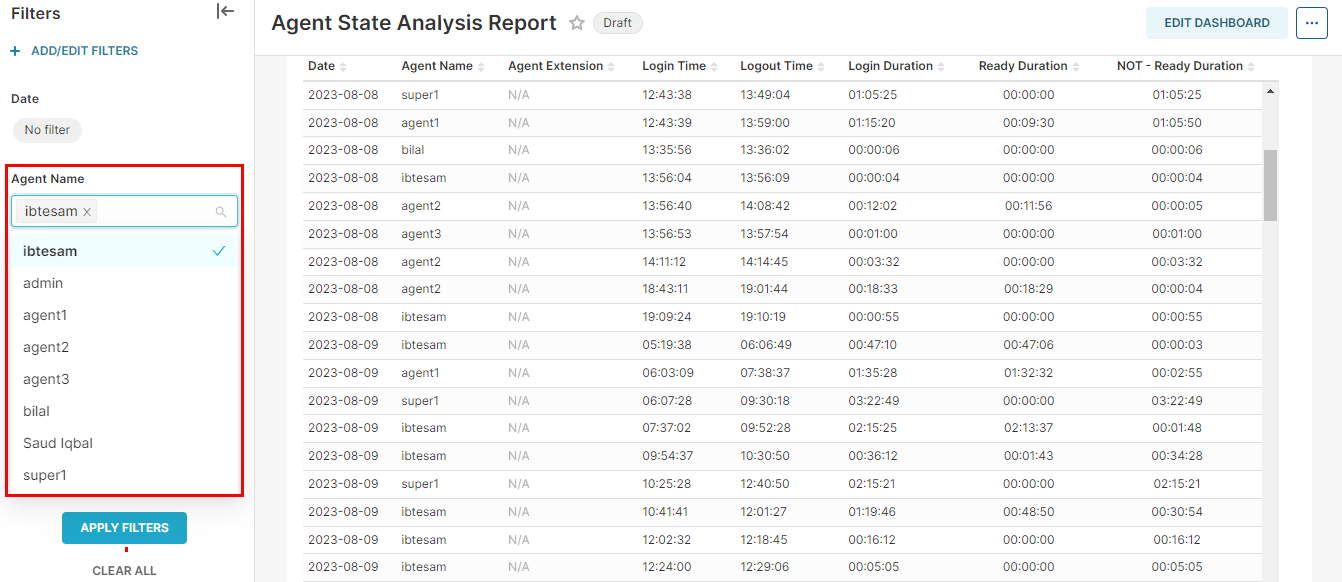Sort the Ready Duration column
The height and width of the screenshot is (582, 1342).
tap(1078, 66)
